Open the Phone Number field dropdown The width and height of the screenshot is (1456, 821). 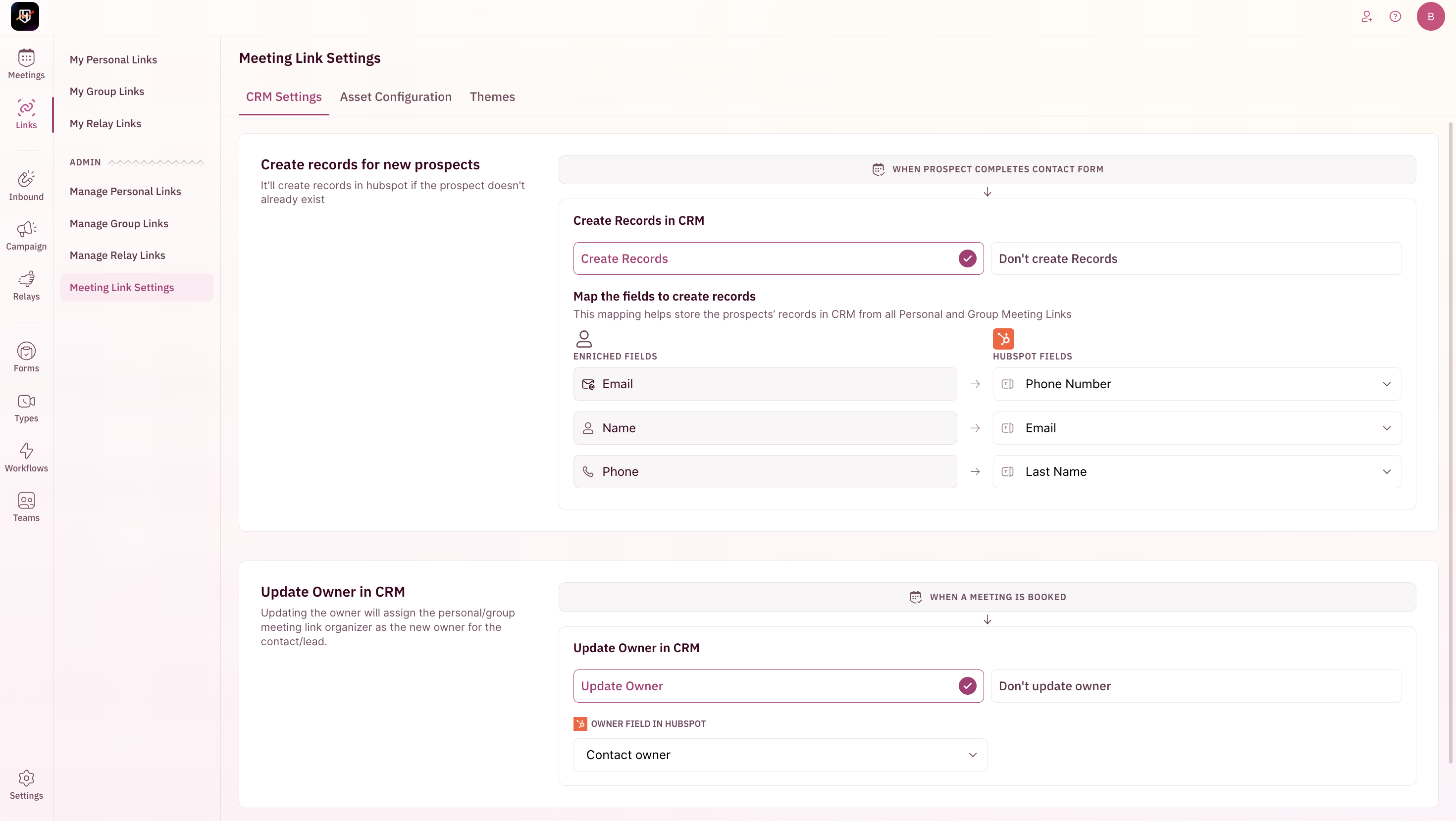[x=1196, y=384]
